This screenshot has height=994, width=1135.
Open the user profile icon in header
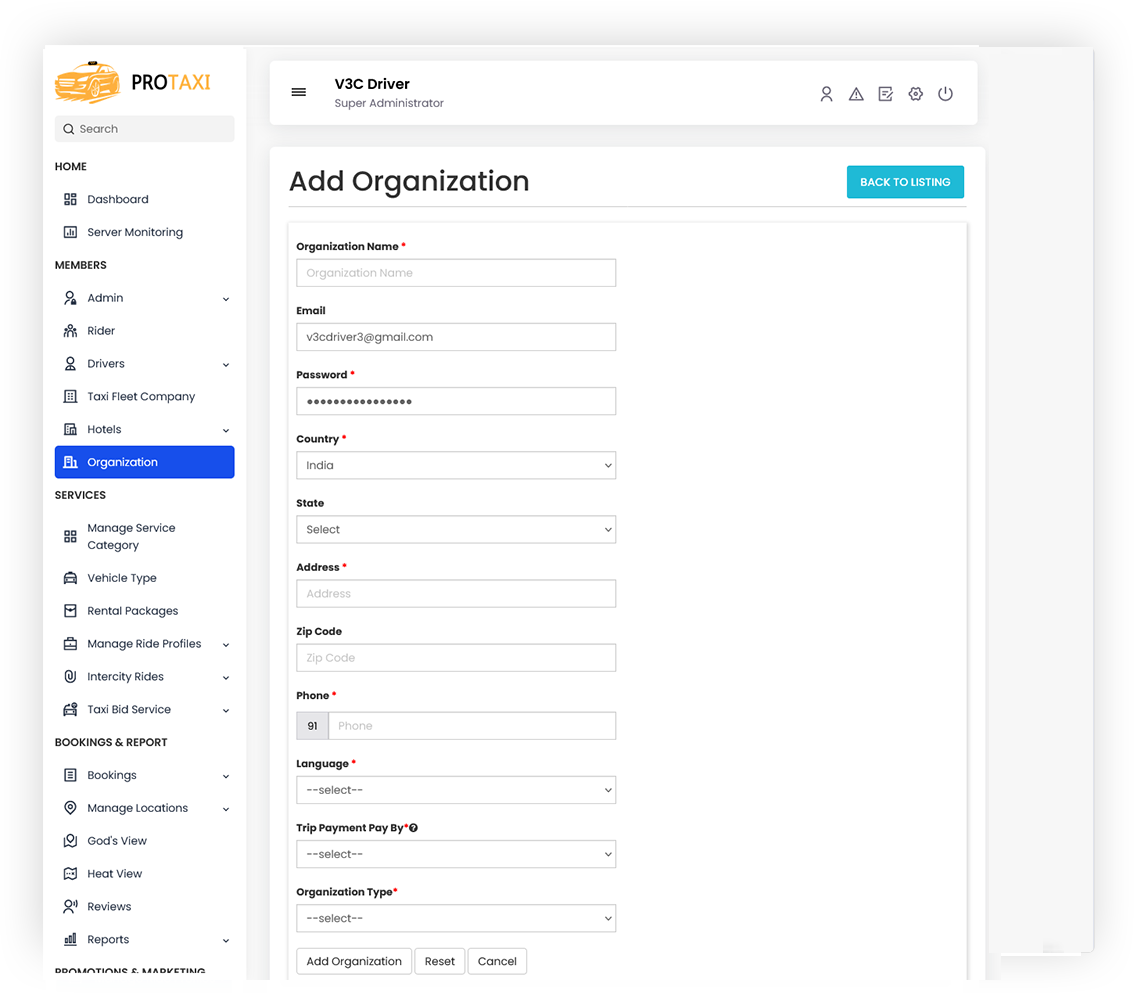[826, 93]
